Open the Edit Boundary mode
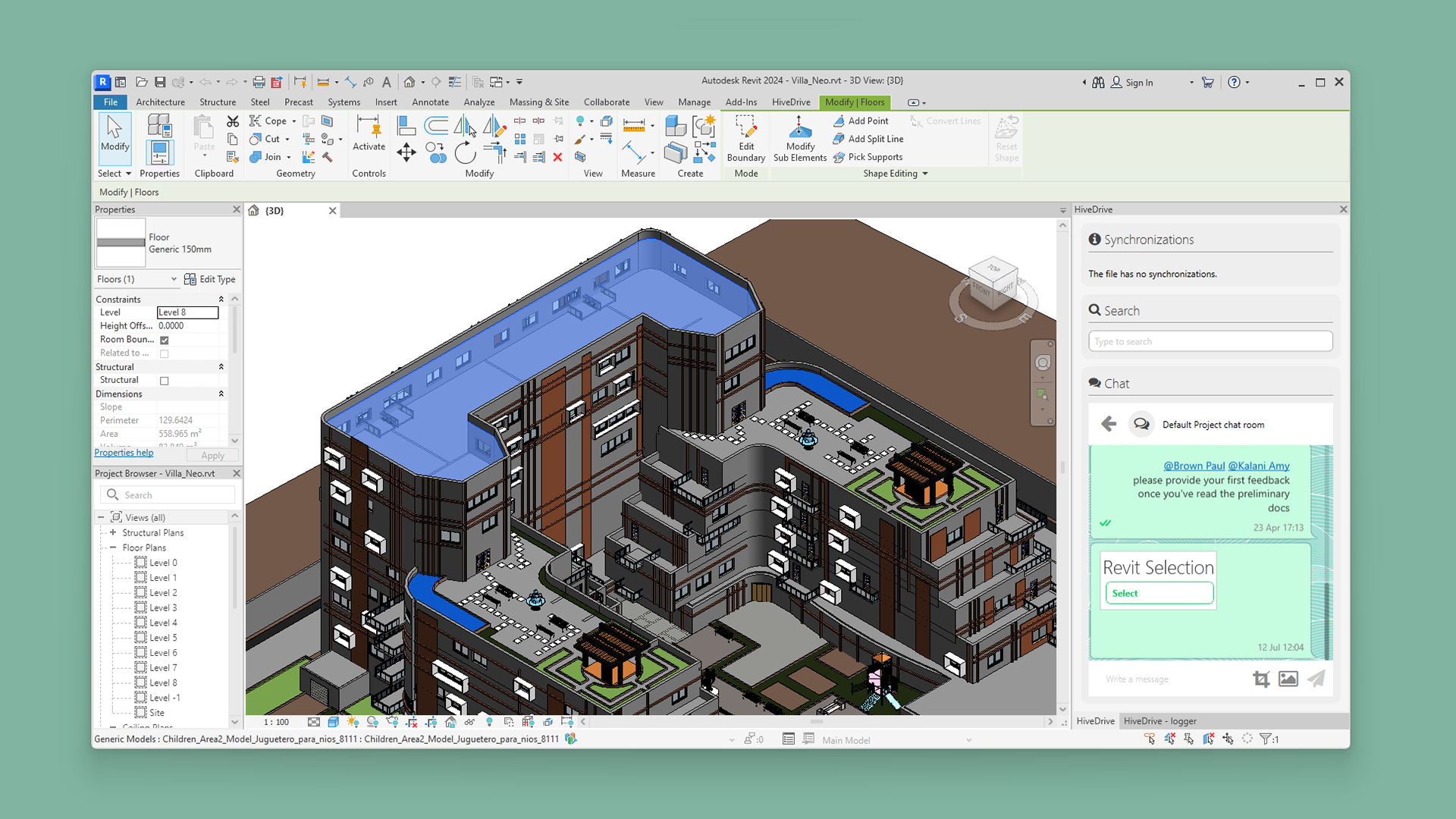 (x=745, y=138)
